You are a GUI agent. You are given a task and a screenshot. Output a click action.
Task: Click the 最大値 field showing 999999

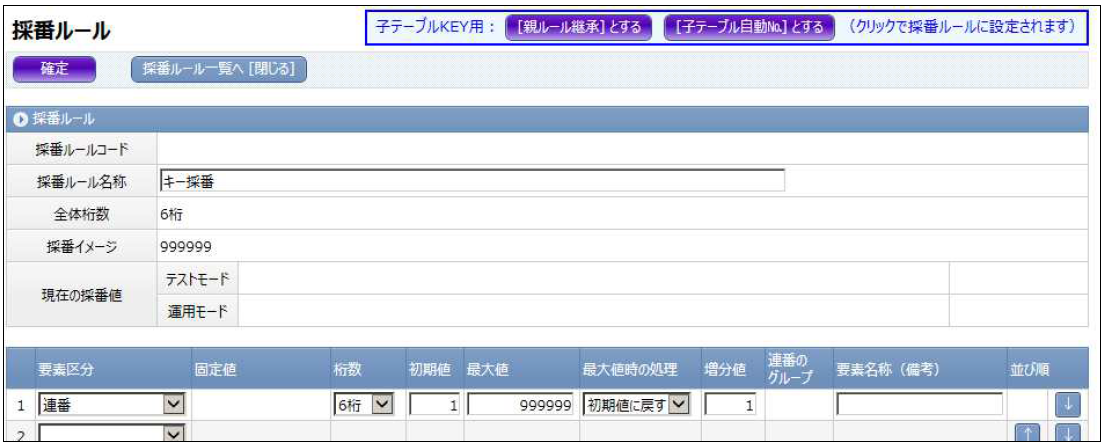[x=520, y=404]
